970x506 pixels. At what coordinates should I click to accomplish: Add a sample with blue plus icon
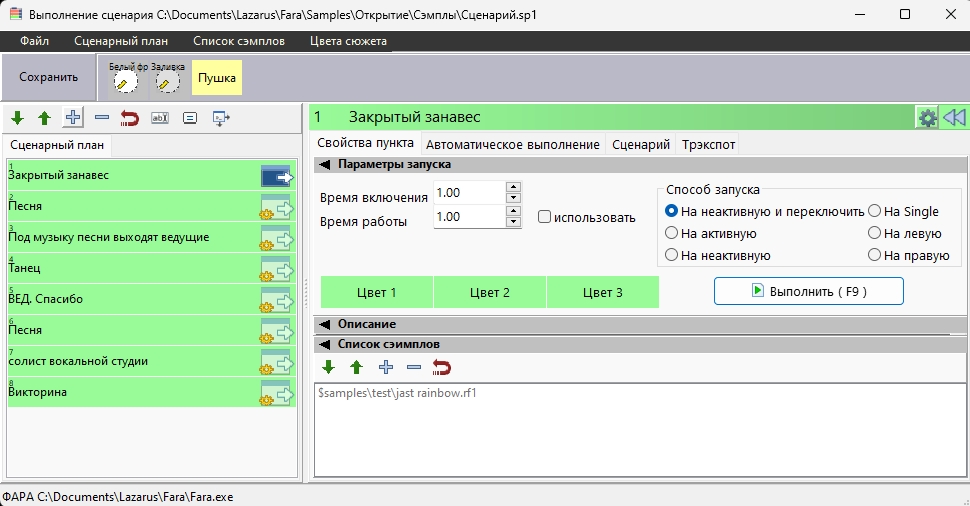tap(386, 367)
